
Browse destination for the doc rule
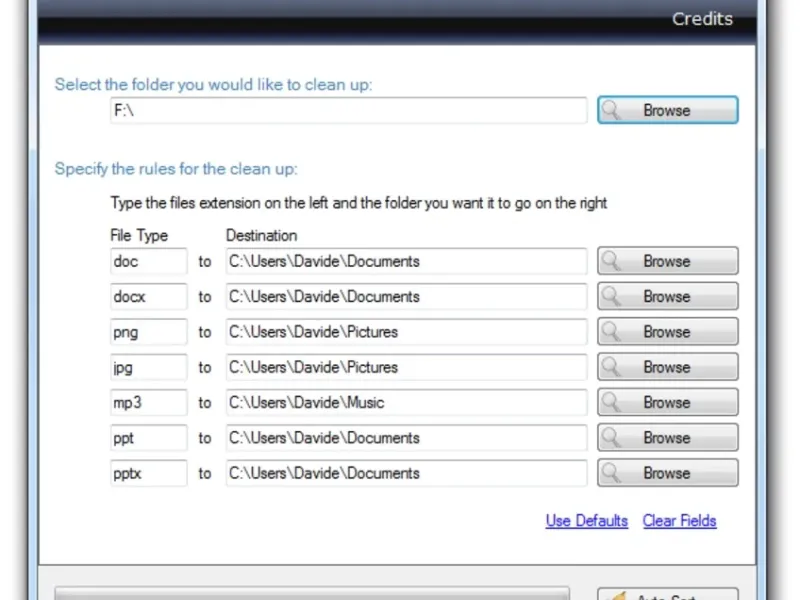(x=667, y=261)
